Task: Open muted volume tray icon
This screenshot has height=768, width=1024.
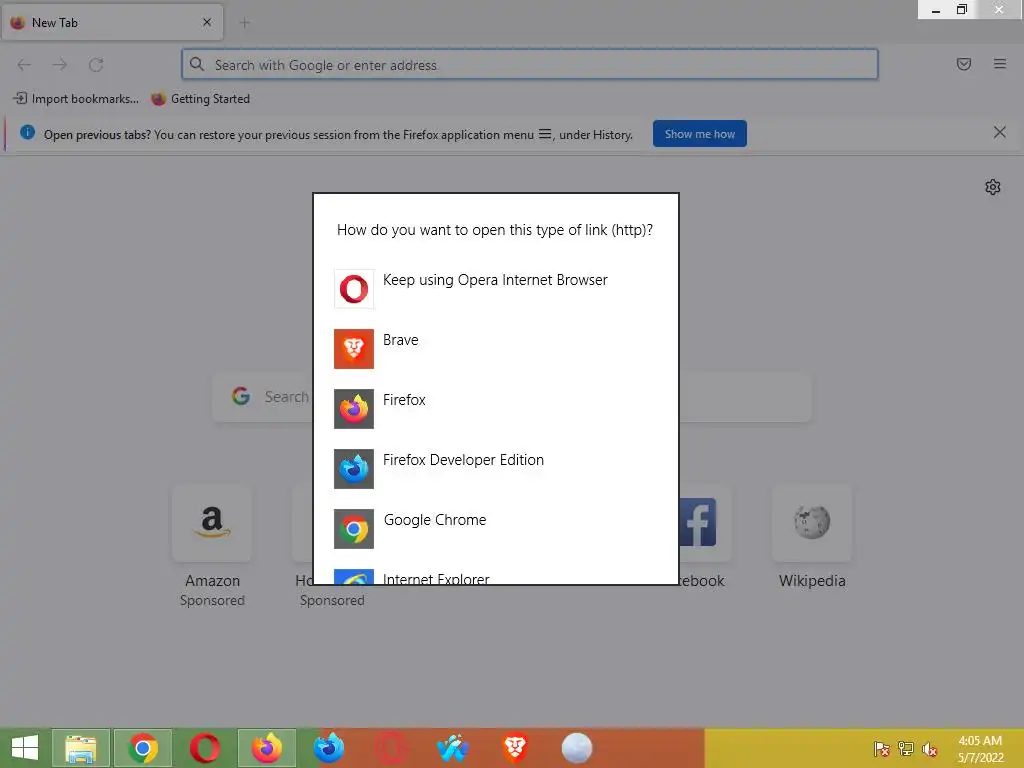Action: 930,749
